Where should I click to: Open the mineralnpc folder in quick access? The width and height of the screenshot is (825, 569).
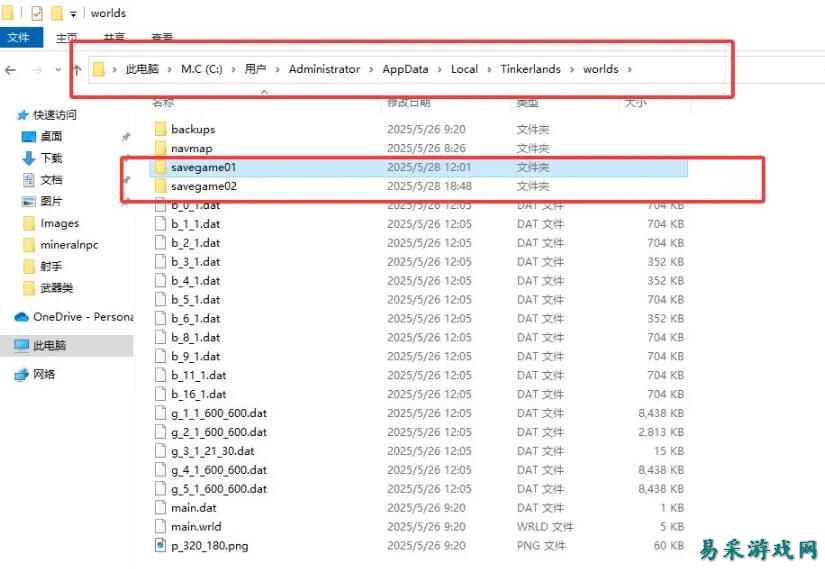pos(69,245)
